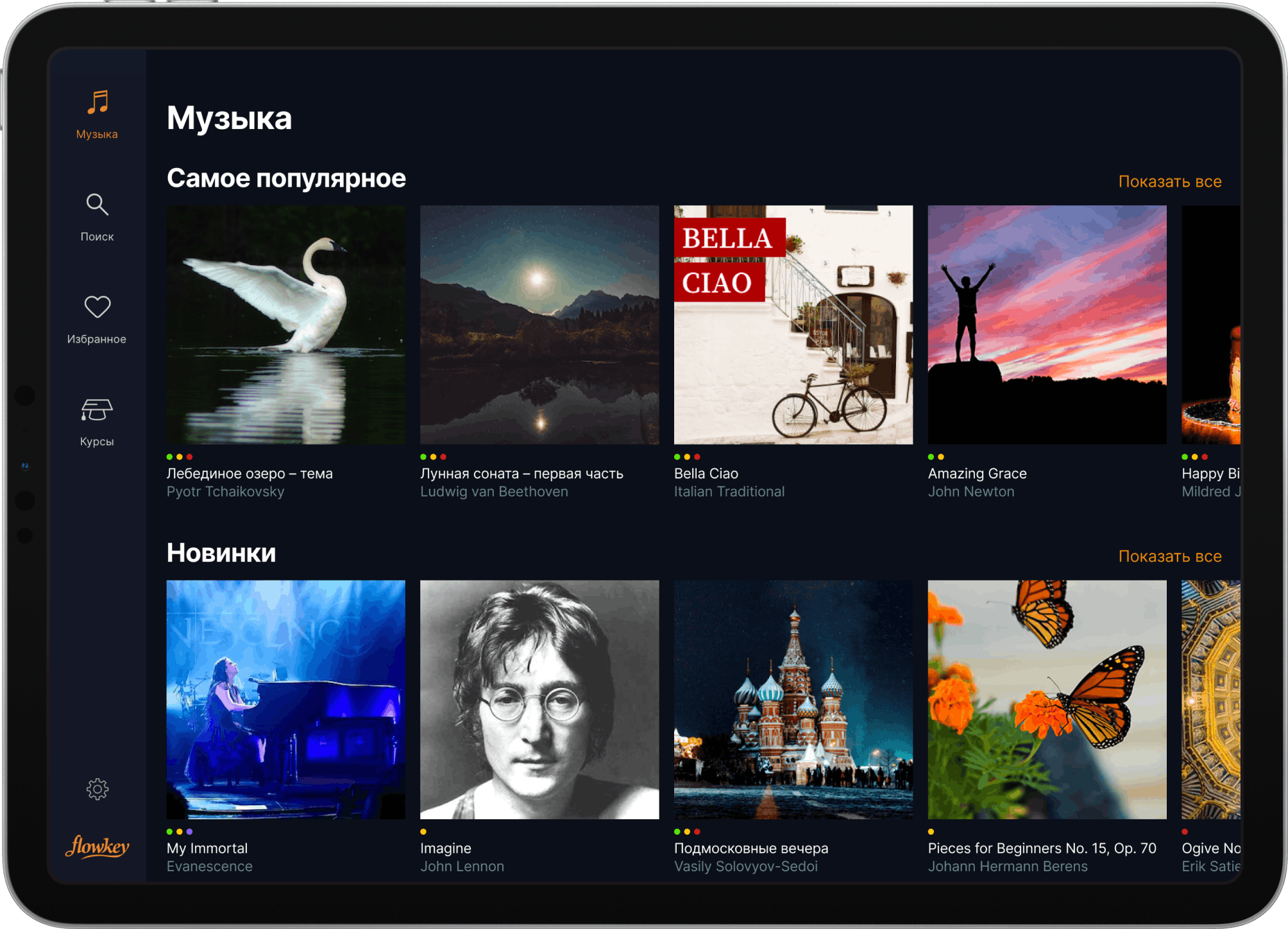
Task: Click the title Лунная соната – первая часть
Action: (521, 473)
